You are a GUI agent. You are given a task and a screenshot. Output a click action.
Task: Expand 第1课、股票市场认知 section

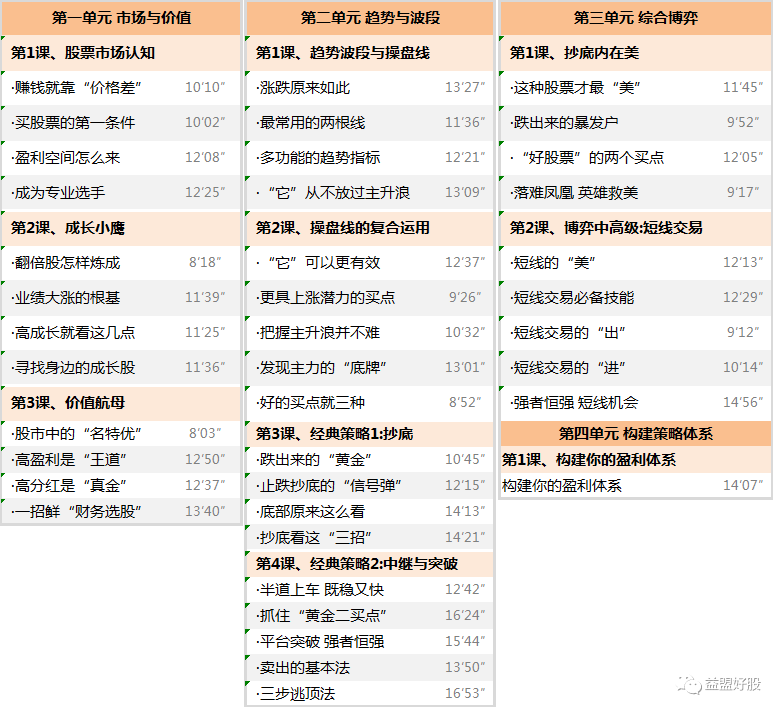coord(83,53)
